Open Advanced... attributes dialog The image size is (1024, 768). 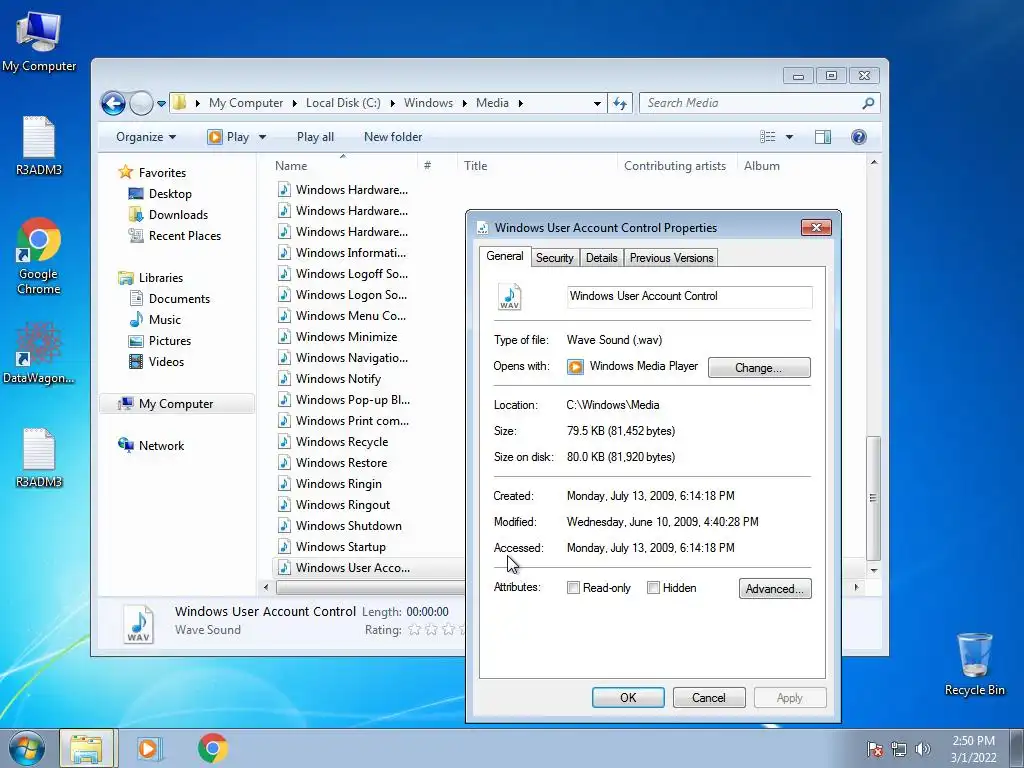pos(775,588)
